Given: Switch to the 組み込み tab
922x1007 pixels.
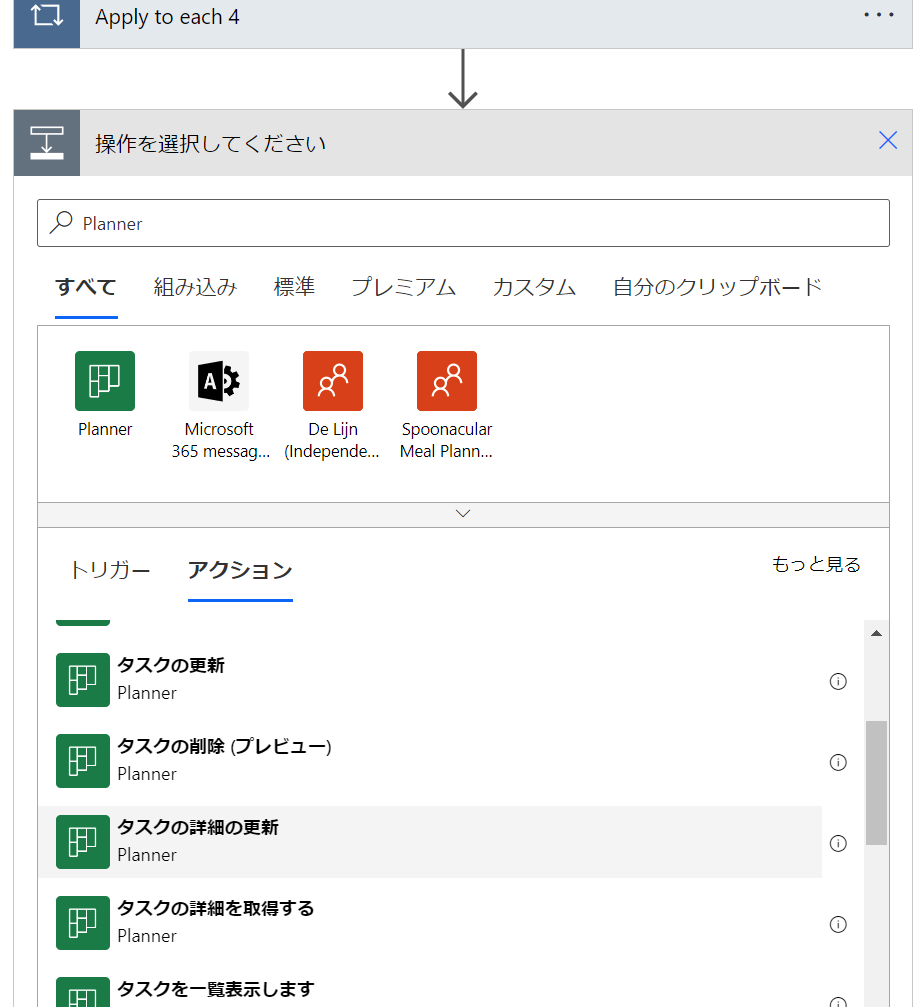Looking at the screenshot, I should [195, 287].
